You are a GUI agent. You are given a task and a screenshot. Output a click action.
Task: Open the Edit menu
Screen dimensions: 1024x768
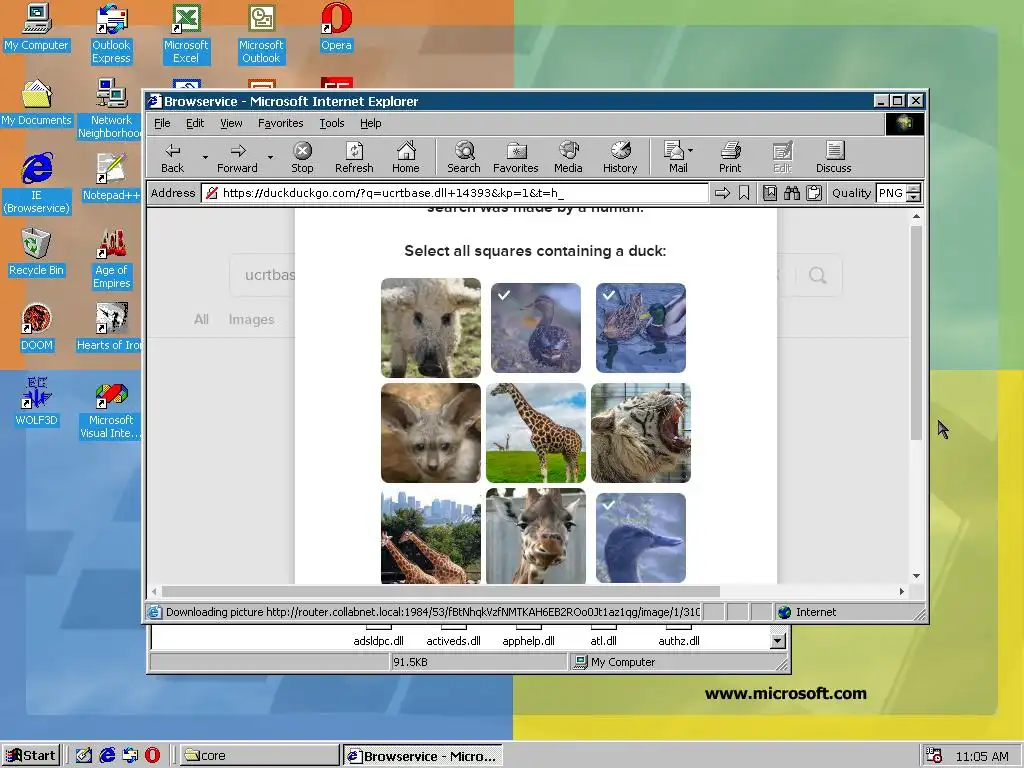tap(195, 123)
